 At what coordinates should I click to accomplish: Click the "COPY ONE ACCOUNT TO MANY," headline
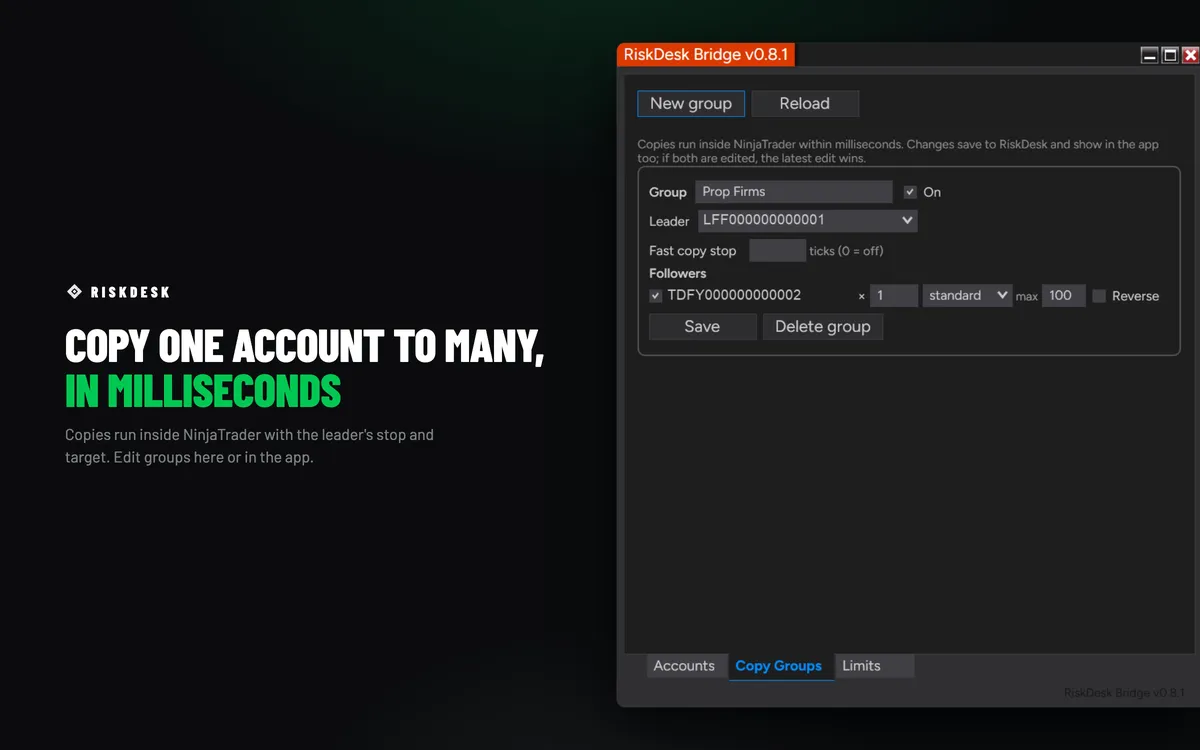[x=305, y=346]
